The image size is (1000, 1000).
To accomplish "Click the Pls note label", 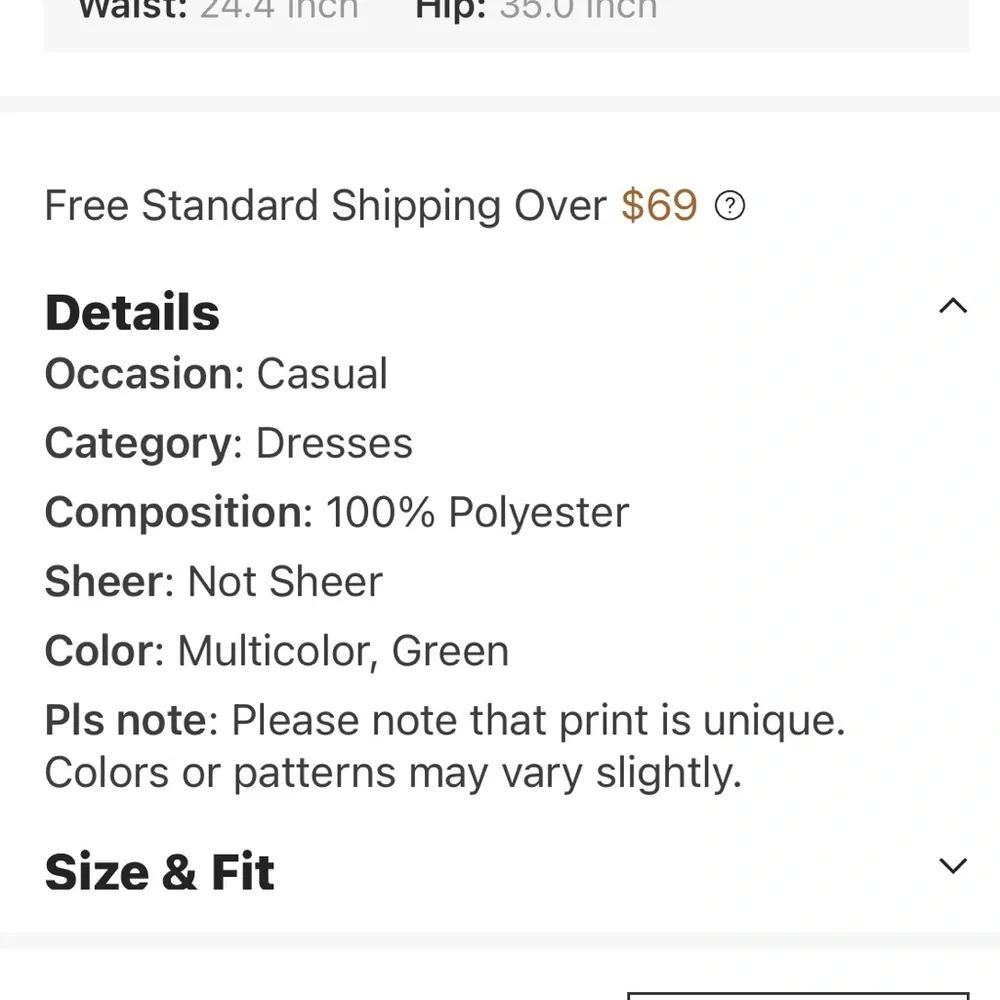I will (125, 720).
